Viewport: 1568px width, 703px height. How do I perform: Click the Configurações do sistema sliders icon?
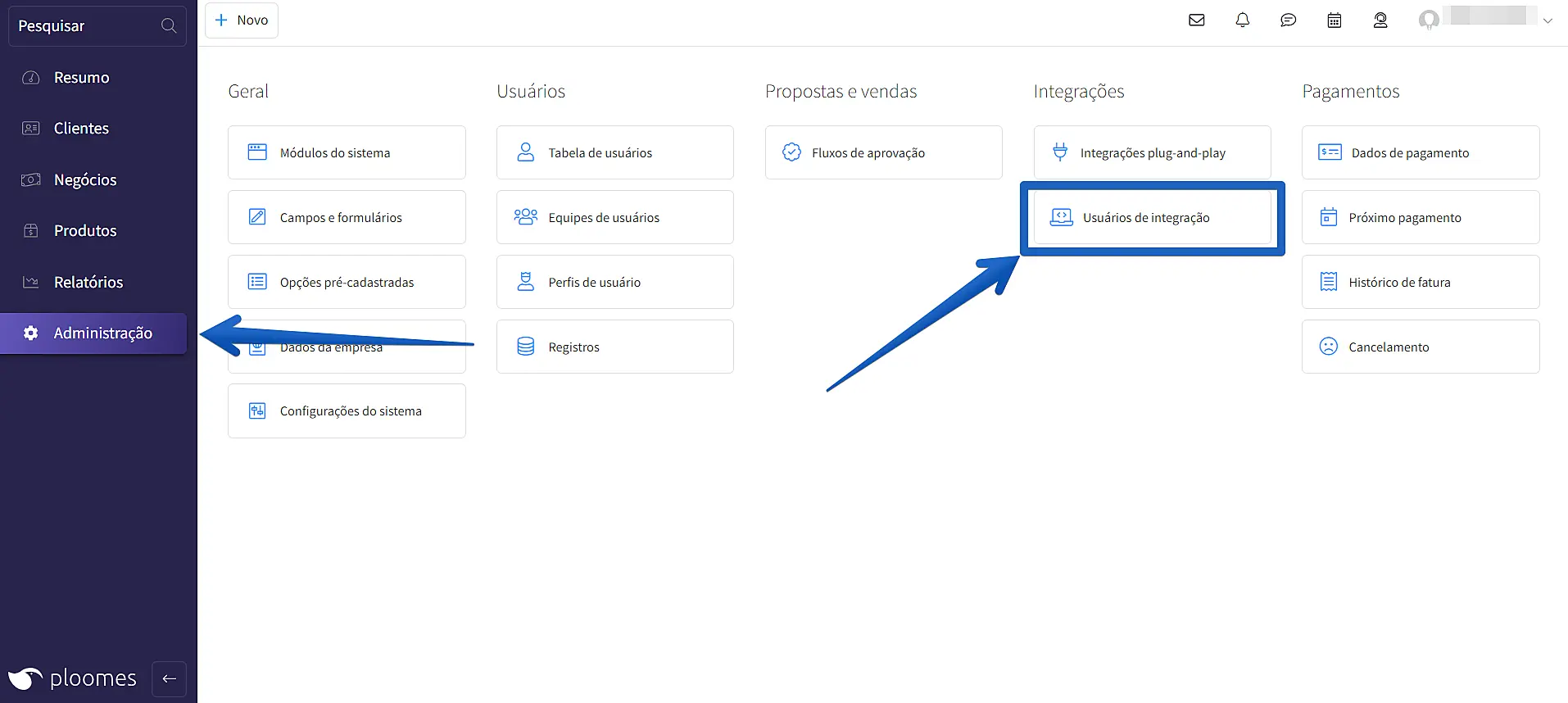tap(257, 410)
